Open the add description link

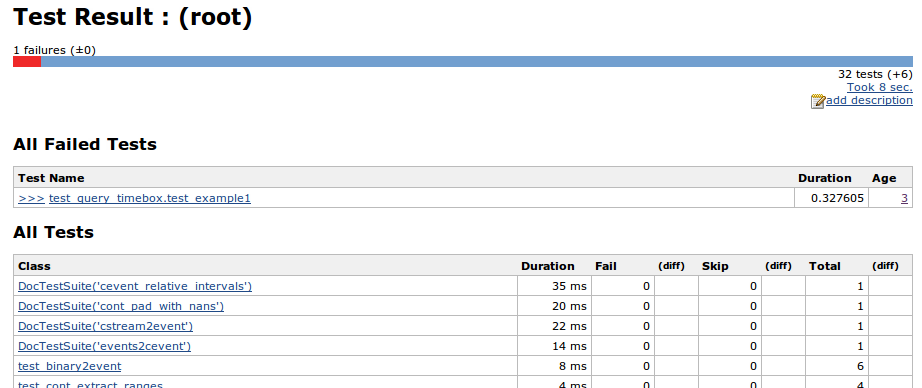[x=869, y=101]
